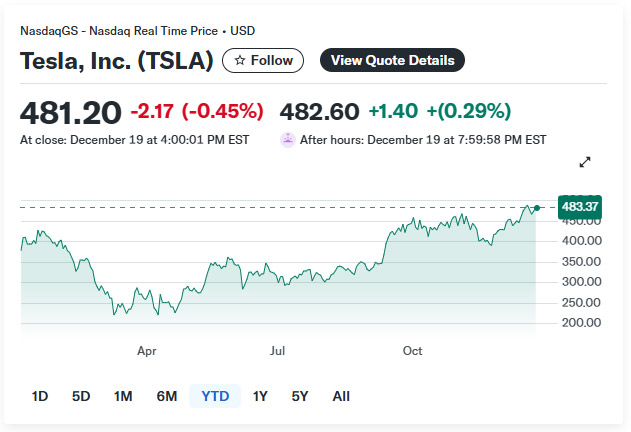
Task: Select the YTD range tab
Action: [215, 396]
